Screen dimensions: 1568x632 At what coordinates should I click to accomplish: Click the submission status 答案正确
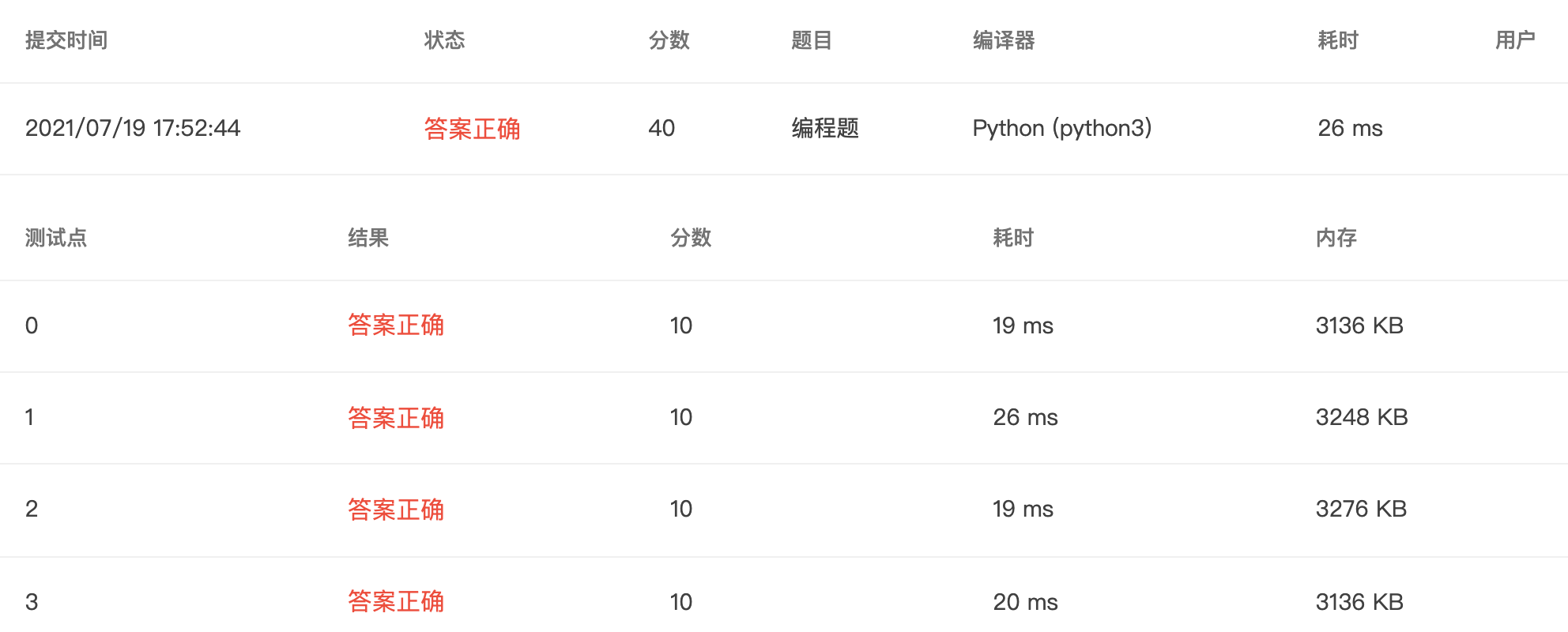pos(472,129)
